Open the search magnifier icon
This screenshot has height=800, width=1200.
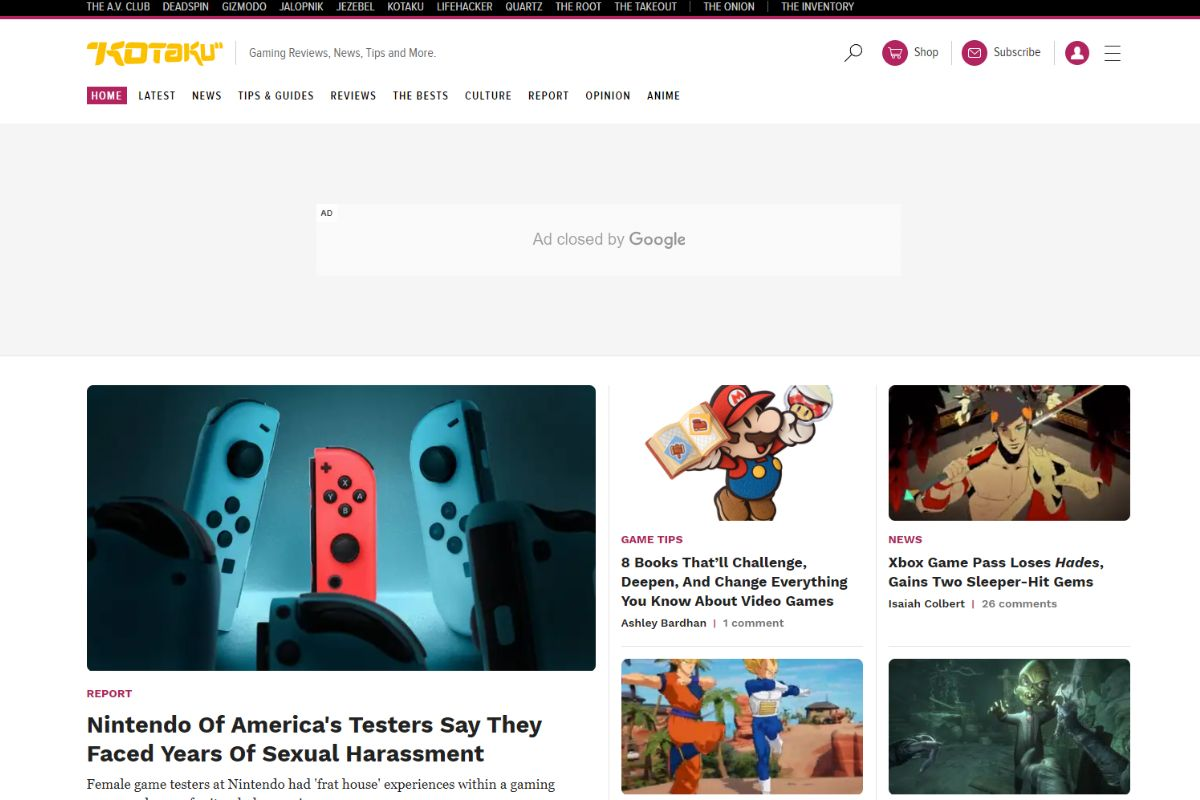click(x=853, y=53)
